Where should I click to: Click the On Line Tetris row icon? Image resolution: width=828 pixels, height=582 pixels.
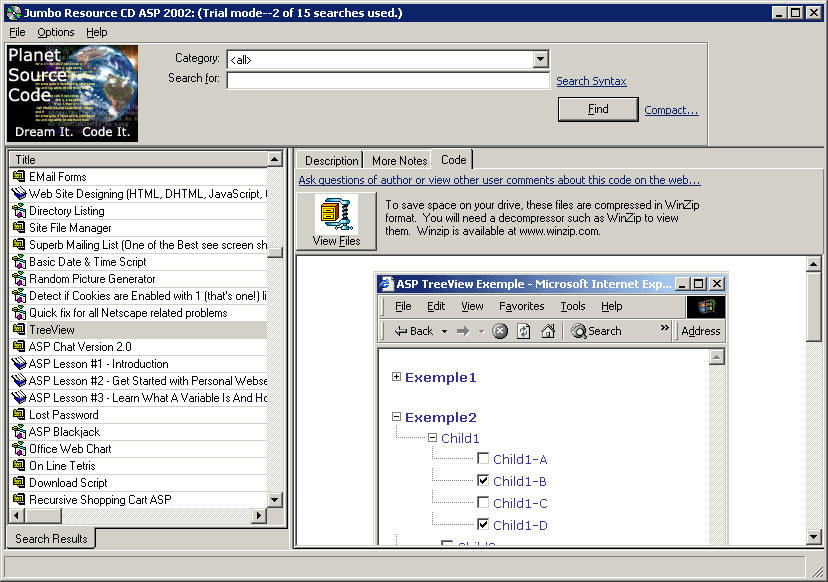19,465
